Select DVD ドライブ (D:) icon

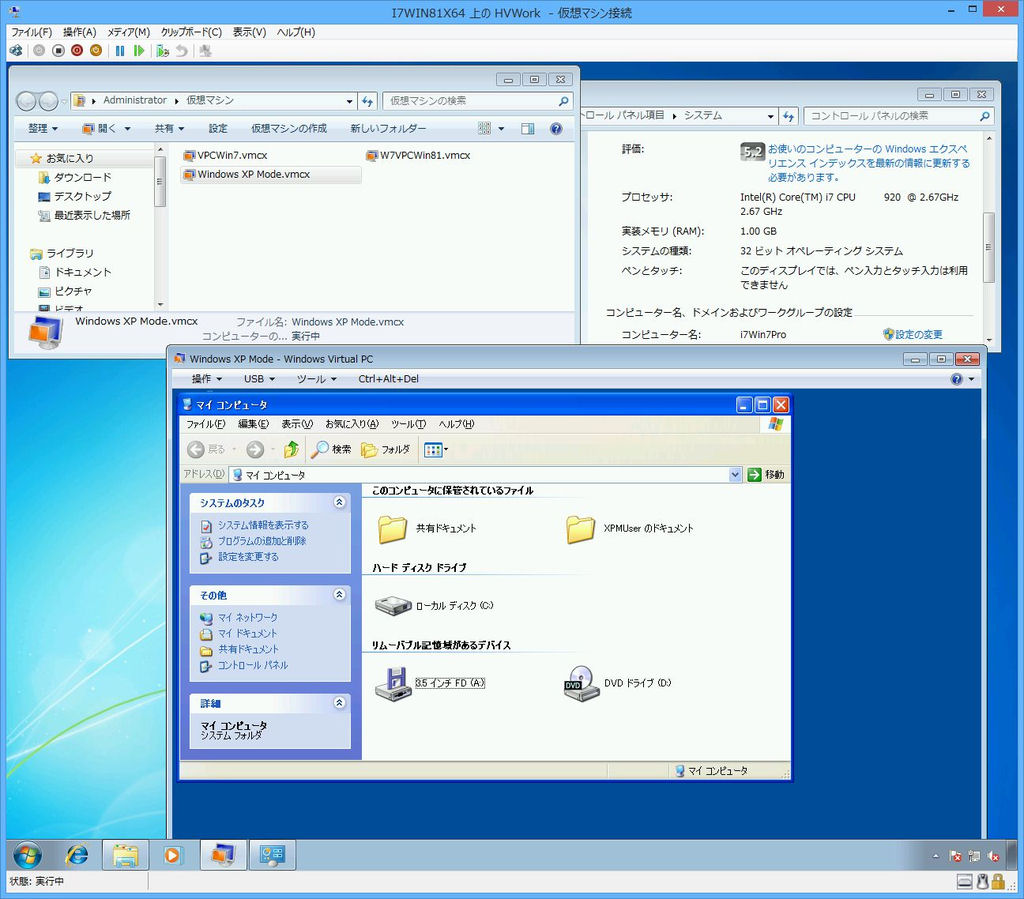(x=617, y=683)
